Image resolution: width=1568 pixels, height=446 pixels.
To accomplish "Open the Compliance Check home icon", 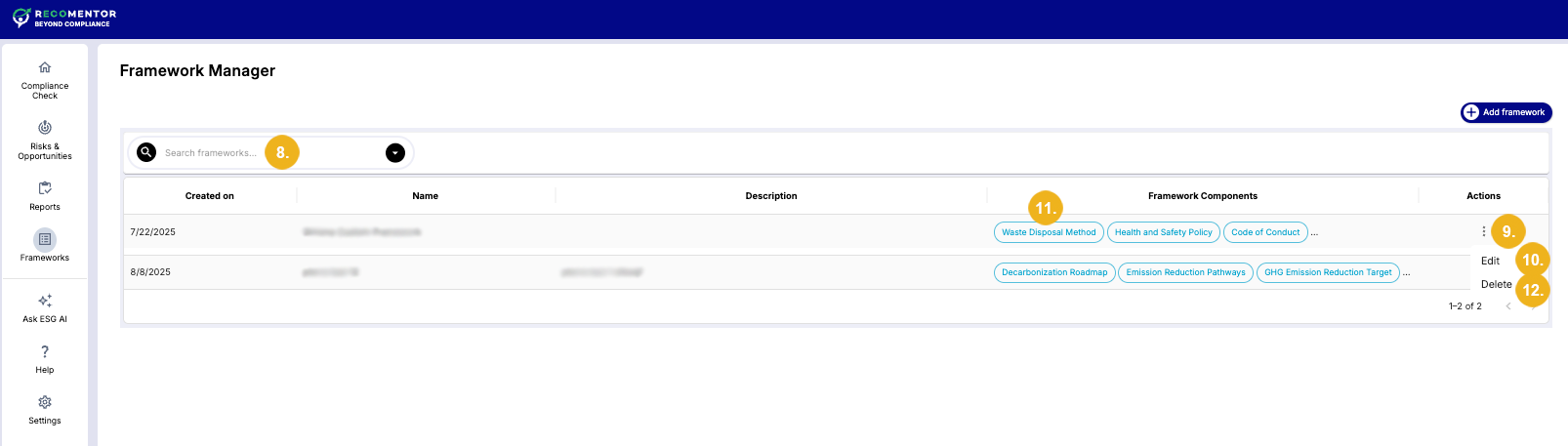I will point(45,68).
